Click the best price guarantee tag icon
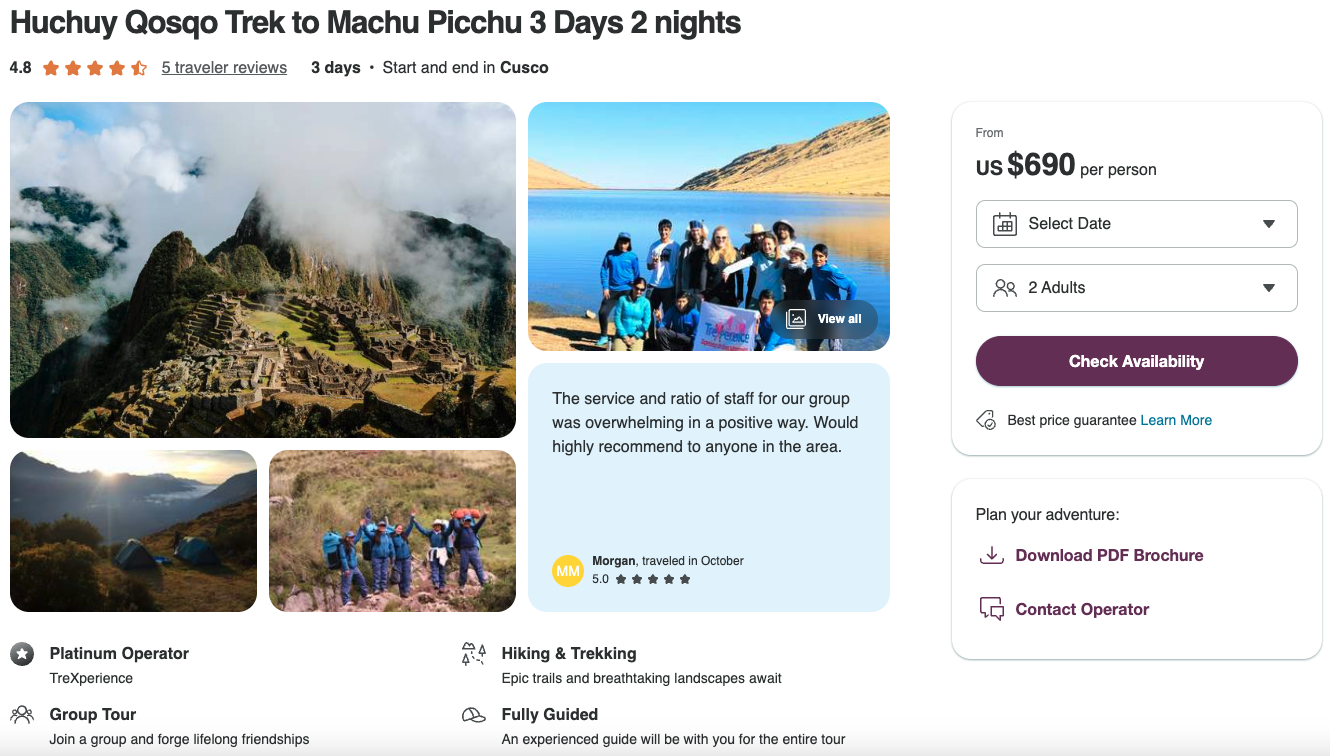The width and height of the screenshot is (1330, 756). (x=986, y=420)
